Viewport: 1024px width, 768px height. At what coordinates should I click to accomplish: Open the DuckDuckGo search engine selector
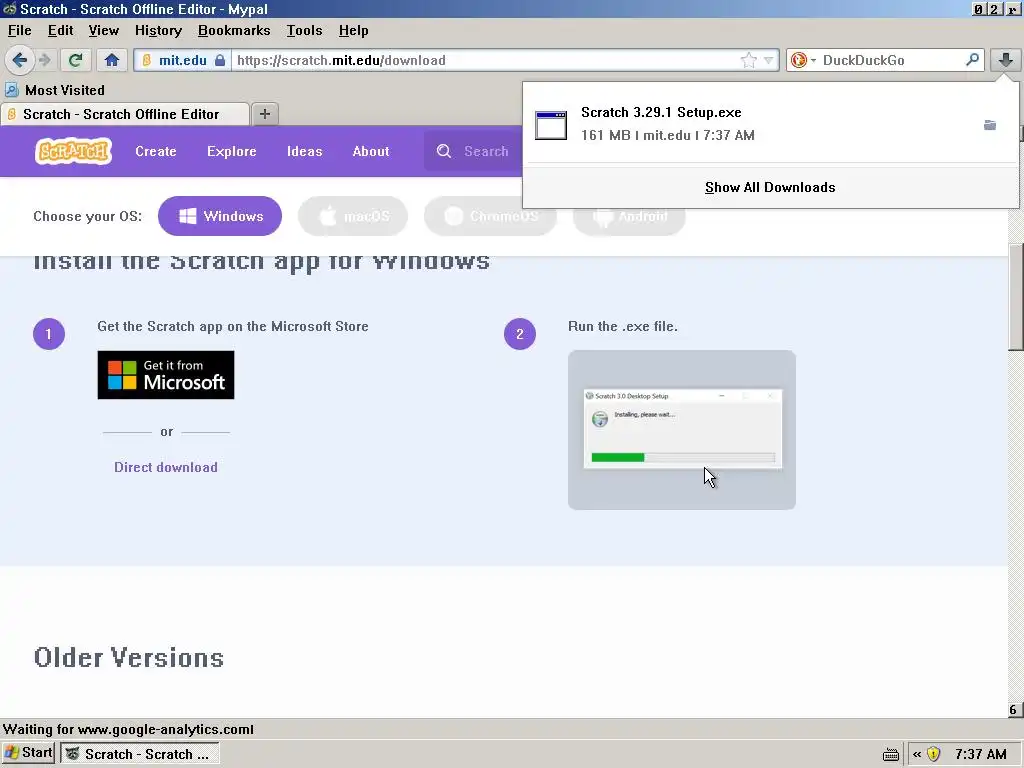pos(803,60)
